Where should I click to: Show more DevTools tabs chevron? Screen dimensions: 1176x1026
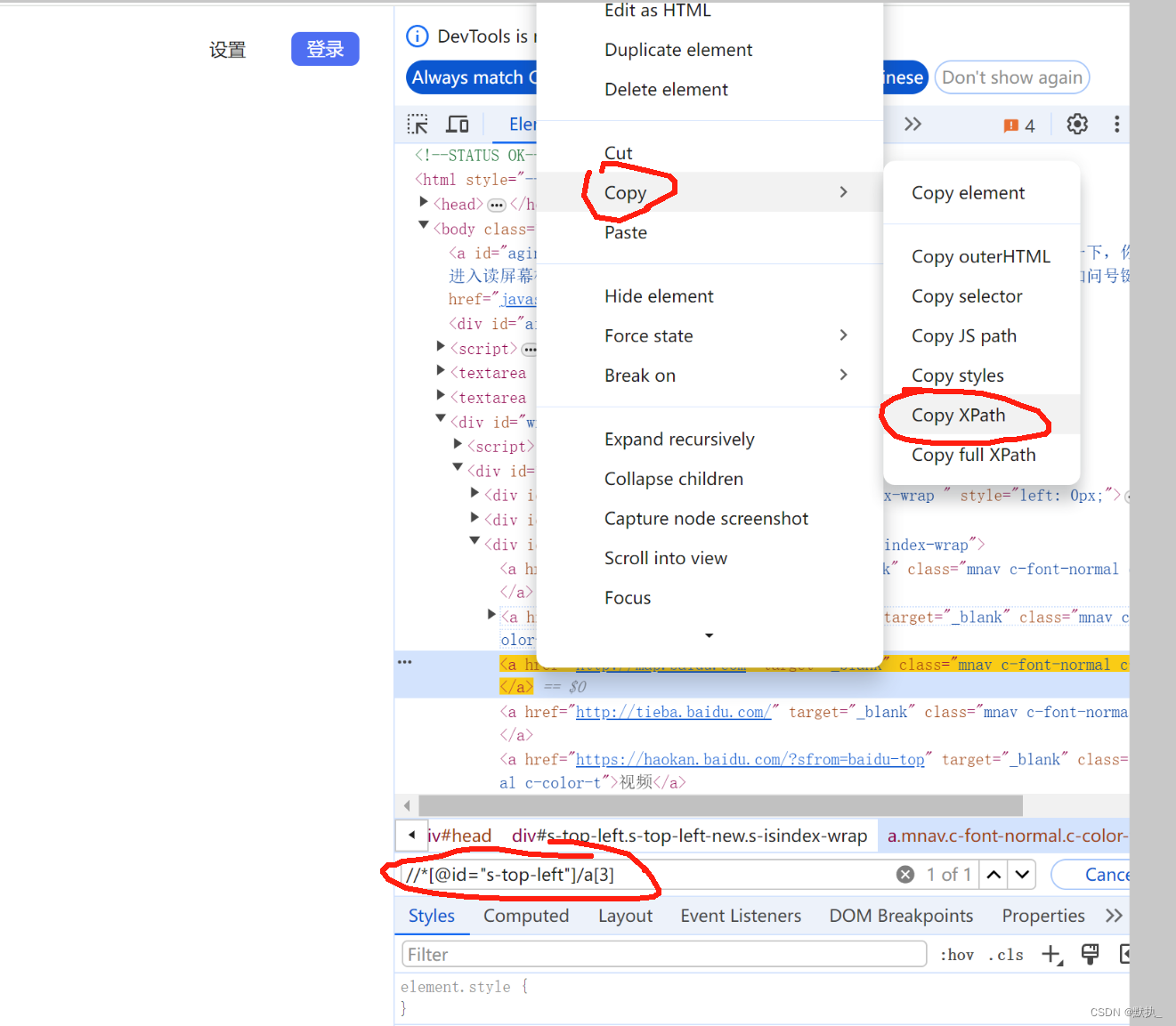[912, 124]
